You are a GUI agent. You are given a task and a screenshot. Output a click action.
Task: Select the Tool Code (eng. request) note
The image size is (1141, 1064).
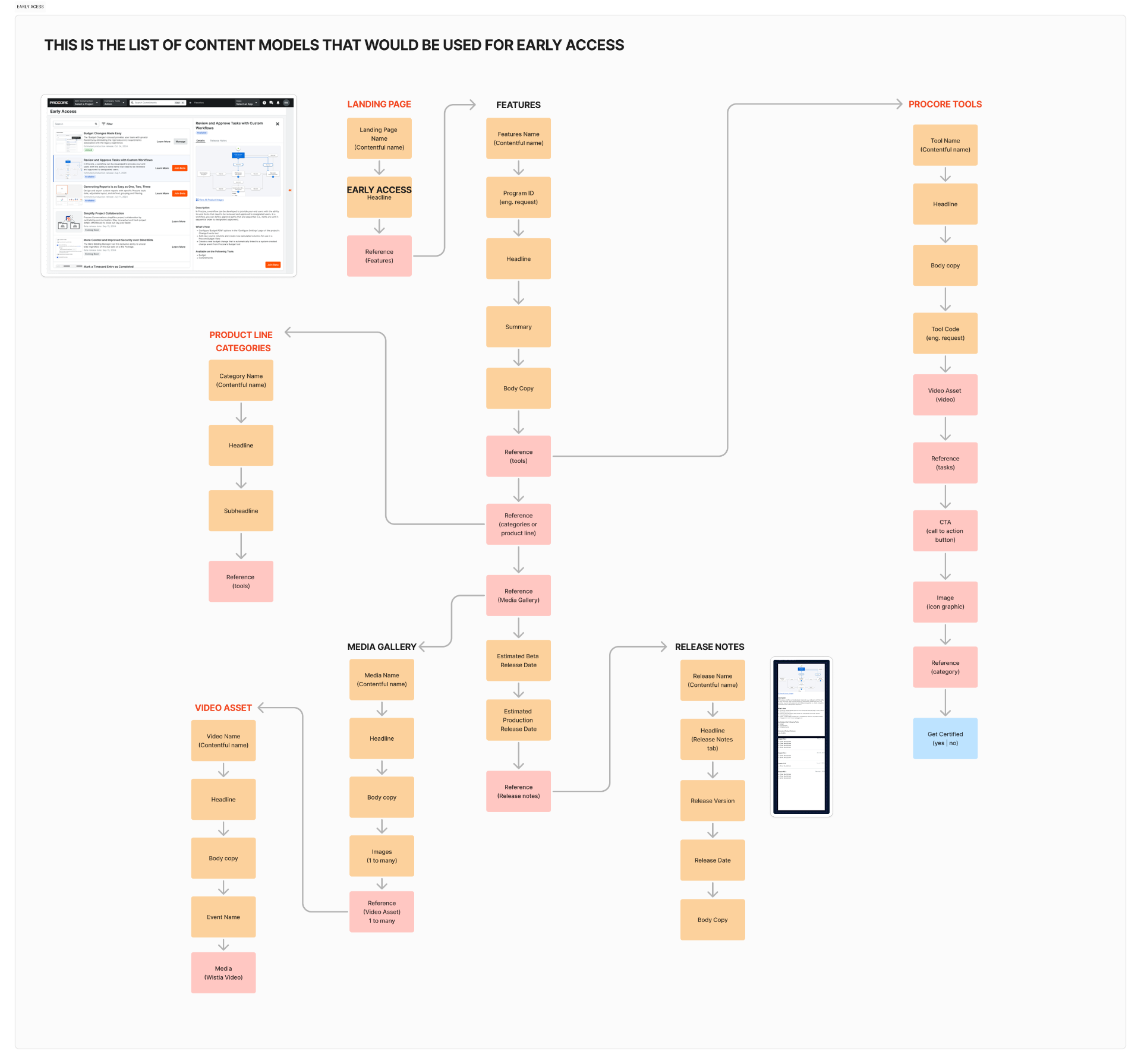[x=945, y=333]
